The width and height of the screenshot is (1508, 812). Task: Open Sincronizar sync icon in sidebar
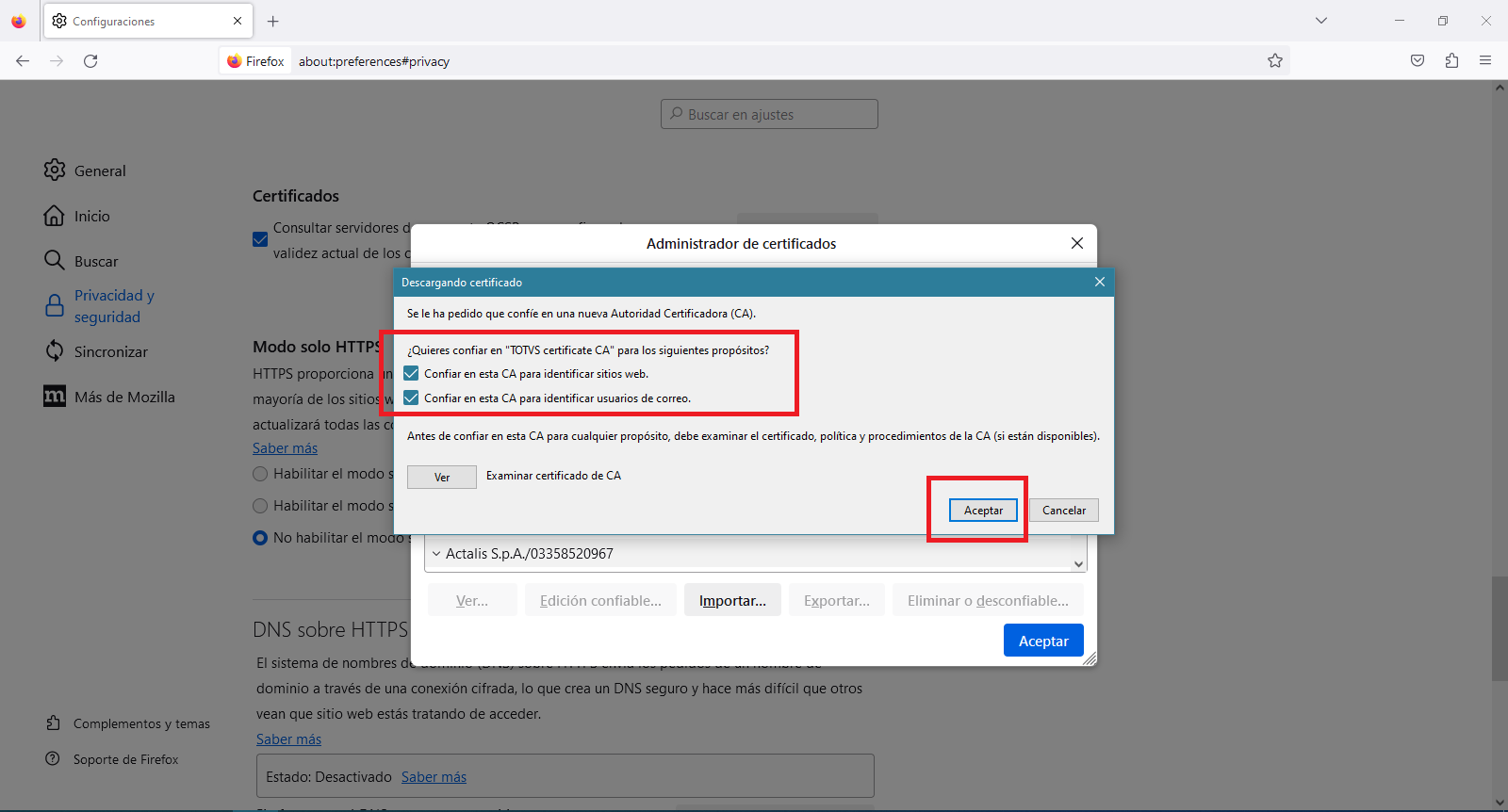pos(55,350)
